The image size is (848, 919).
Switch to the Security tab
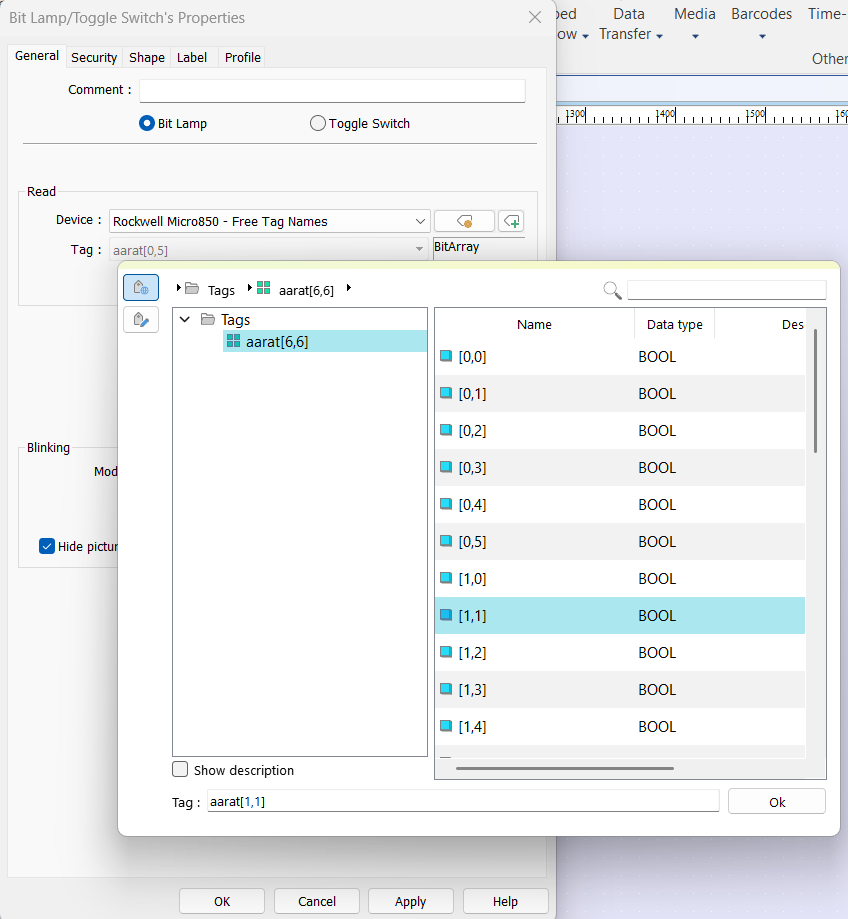[x=94, y=58]
